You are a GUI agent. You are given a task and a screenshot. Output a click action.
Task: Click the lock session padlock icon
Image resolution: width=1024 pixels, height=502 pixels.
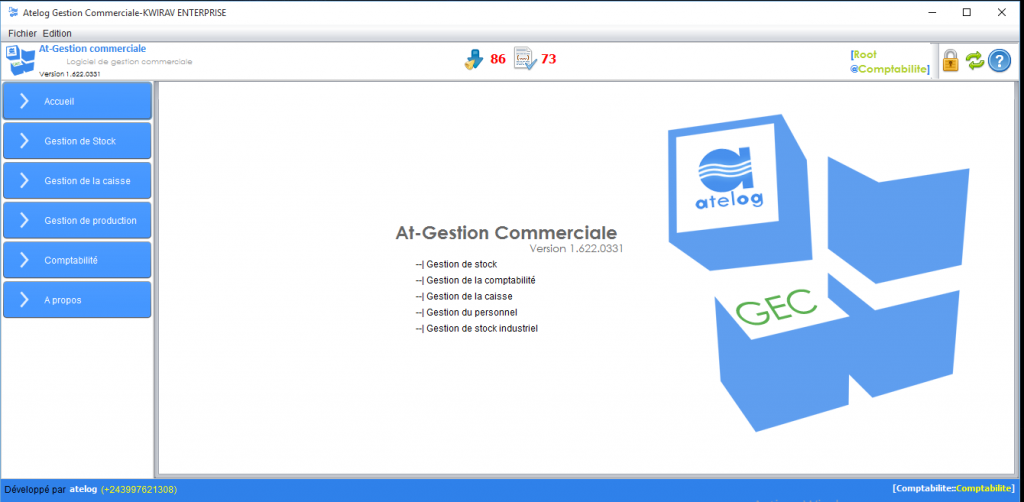tap(950, 61)
